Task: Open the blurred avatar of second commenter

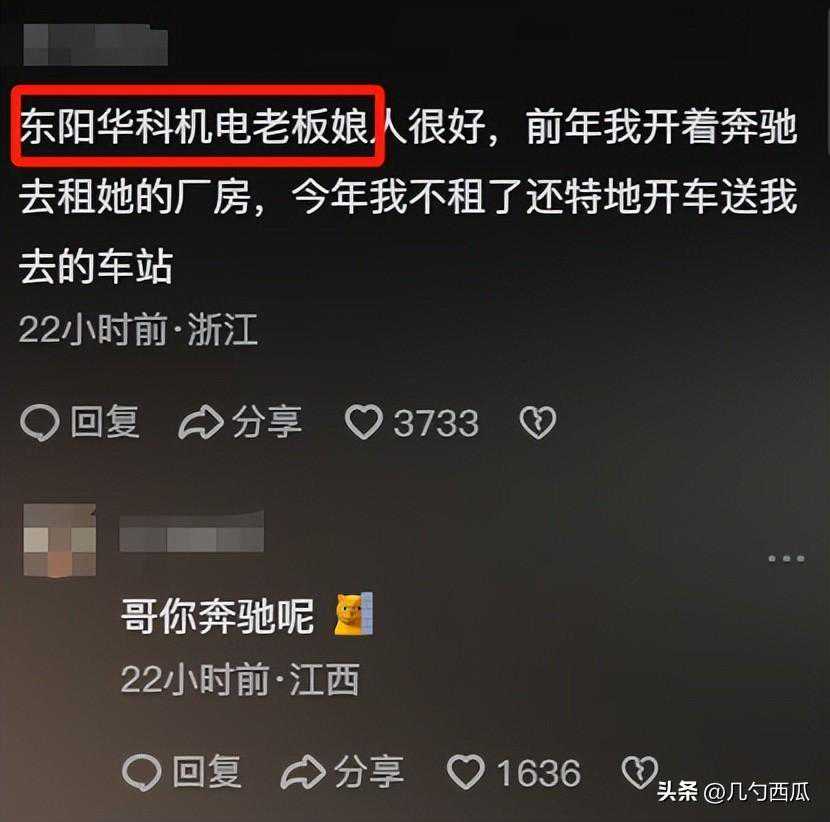Action: [x=60, y=540]
